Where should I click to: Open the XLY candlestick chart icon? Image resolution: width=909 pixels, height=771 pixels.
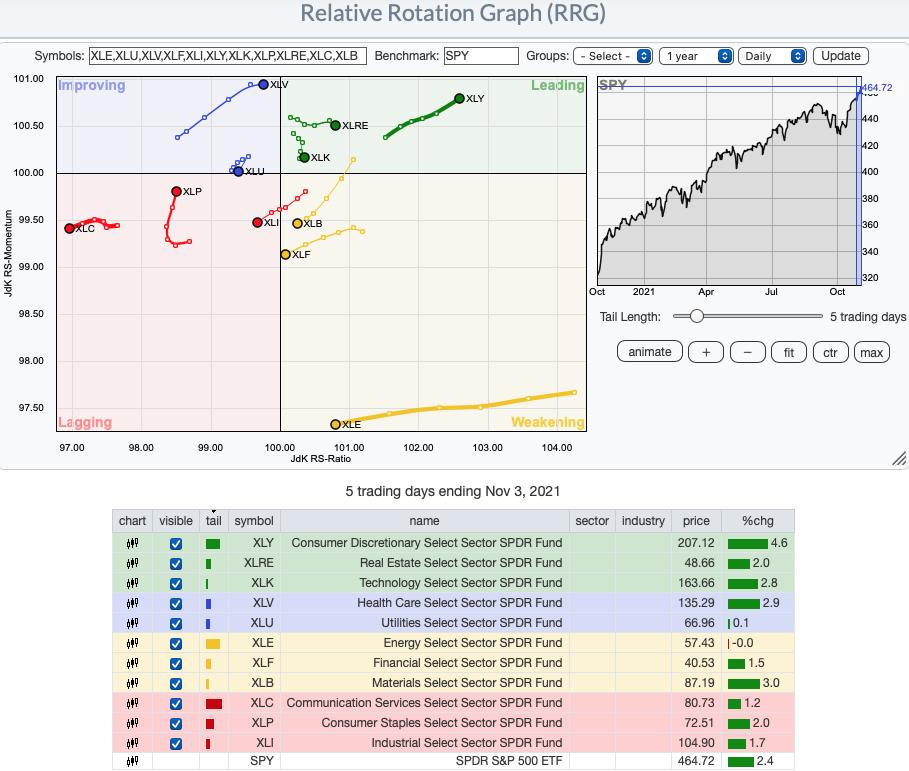point(132,543)
